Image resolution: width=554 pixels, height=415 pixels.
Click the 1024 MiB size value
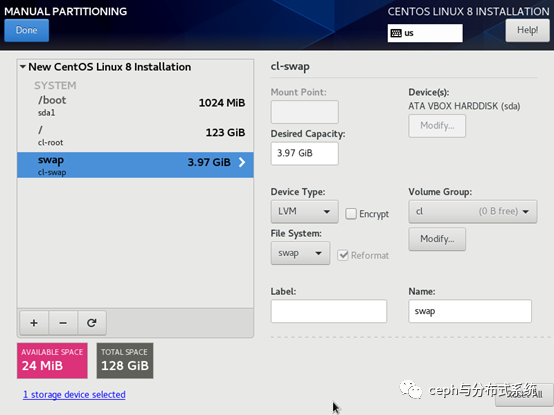pyautogui.click(x=222, y=103)
